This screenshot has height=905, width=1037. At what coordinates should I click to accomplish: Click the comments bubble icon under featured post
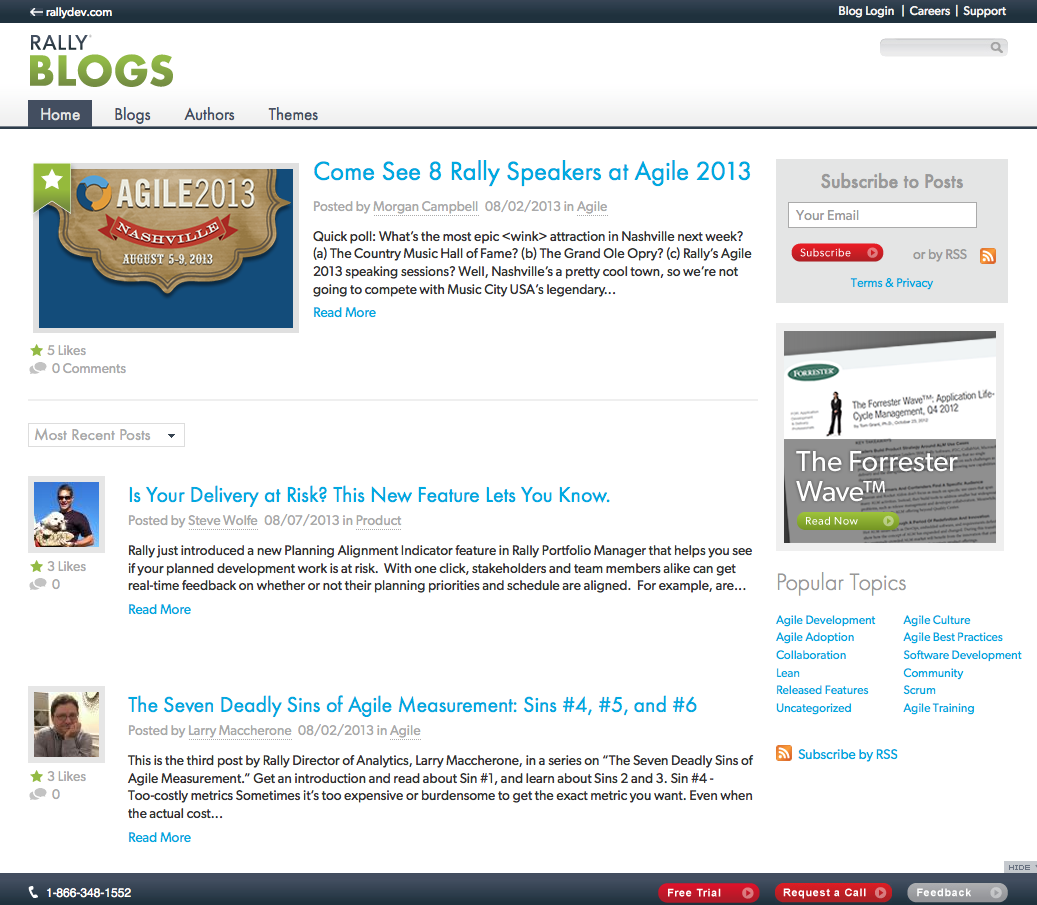[38, 368]
